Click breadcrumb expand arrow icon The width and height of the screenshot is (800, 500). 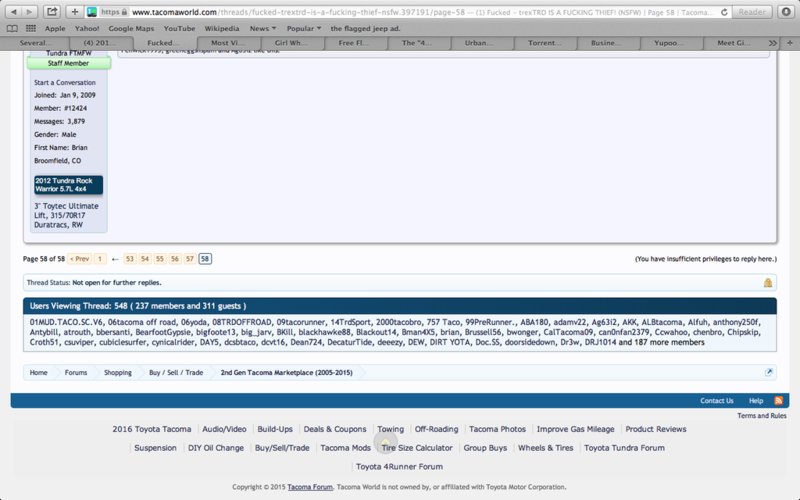769,372
